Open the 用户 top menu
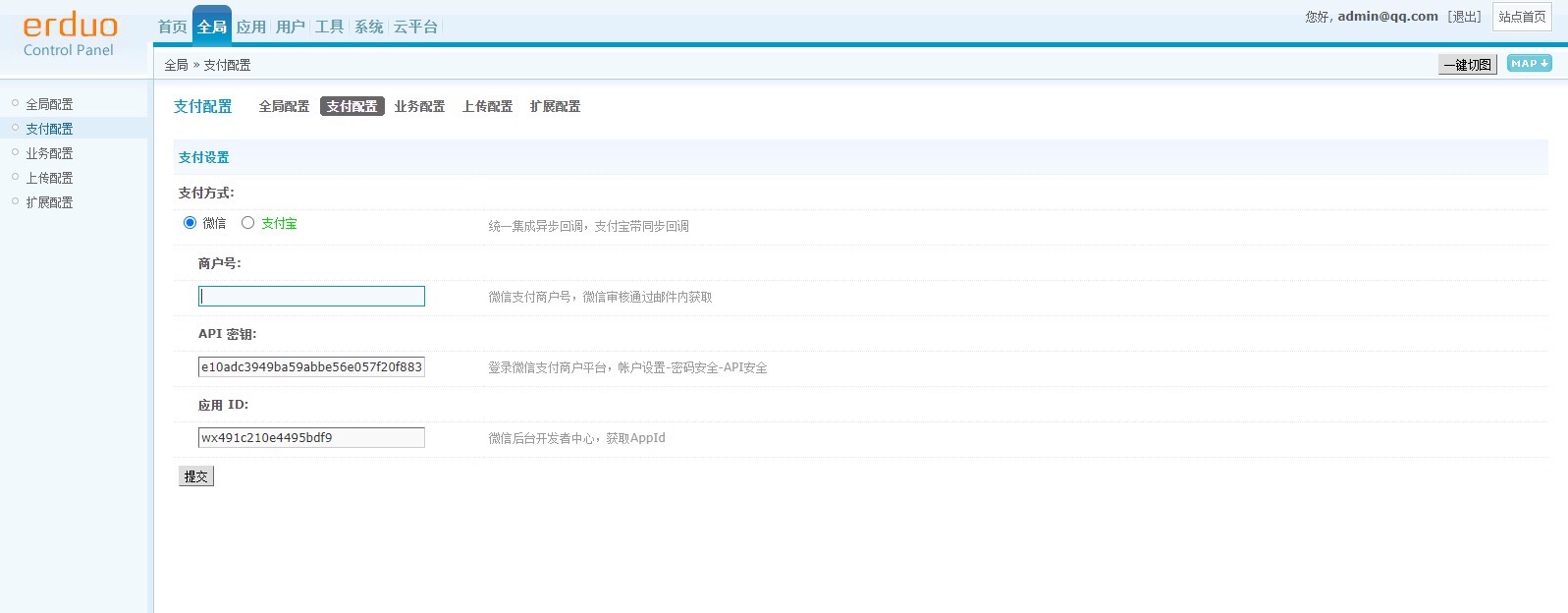 (x=291, y=27)
